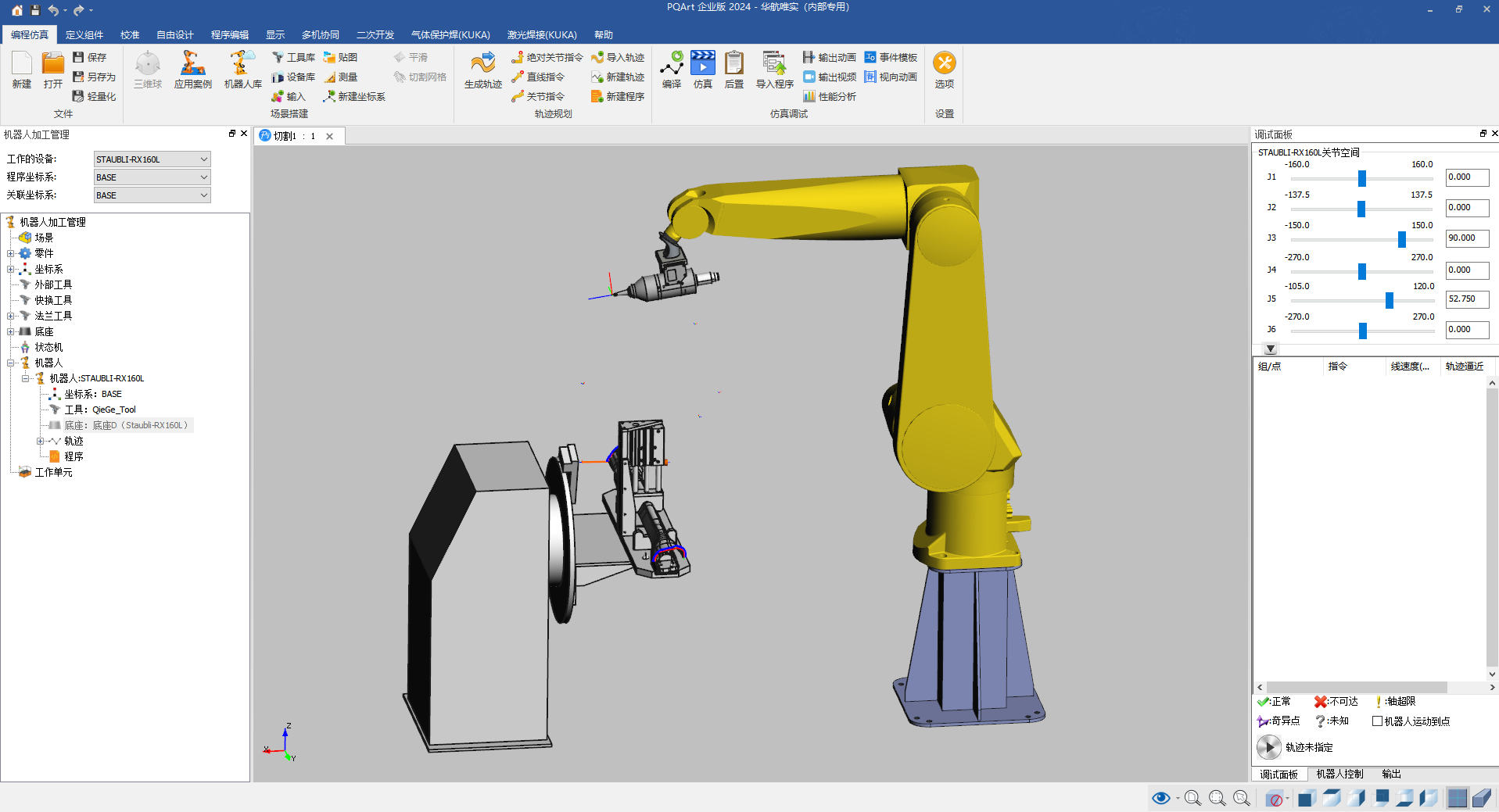This screenshot has width=1499, height=812.
Task: Open the 选项 options settings icon
Action: (944, 69)
